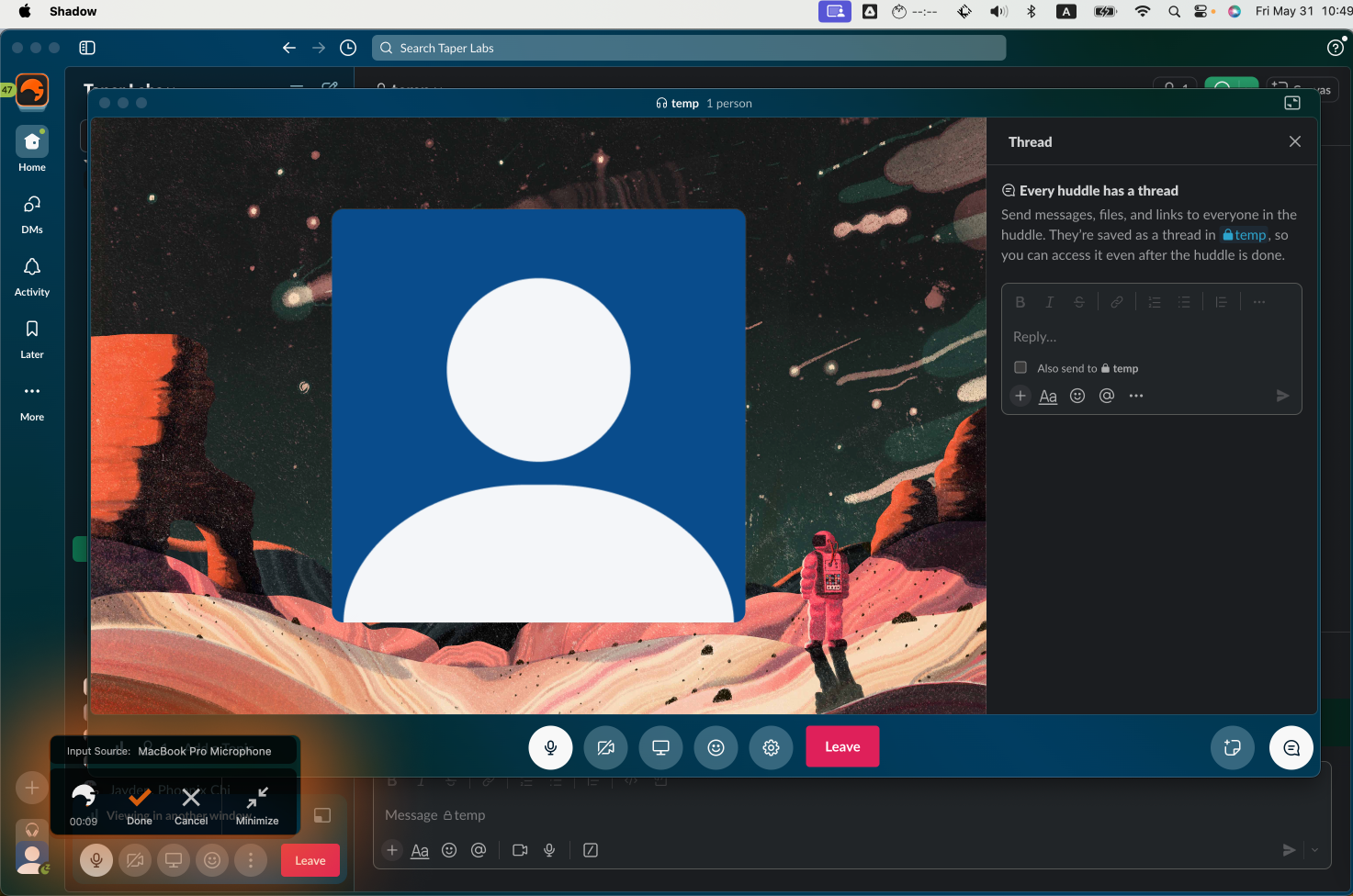Open the huddle settings gear
This screenshot has width=1353, height=896.
(x=771, y=747)
